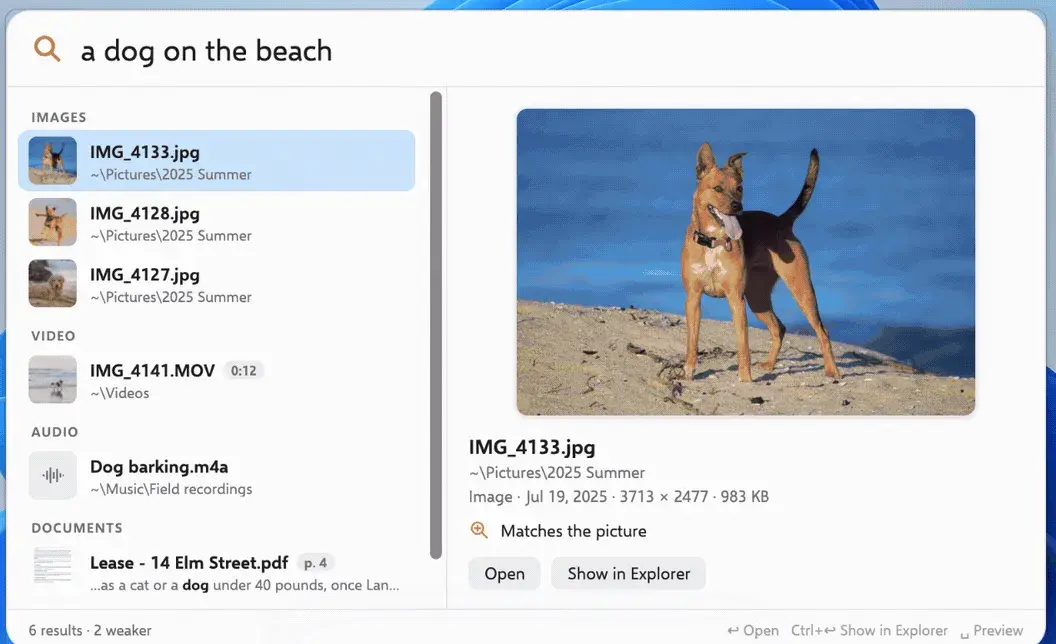
Task: Click the image metadata line showing "983 KB"
Action: click(x=619, y=496)
